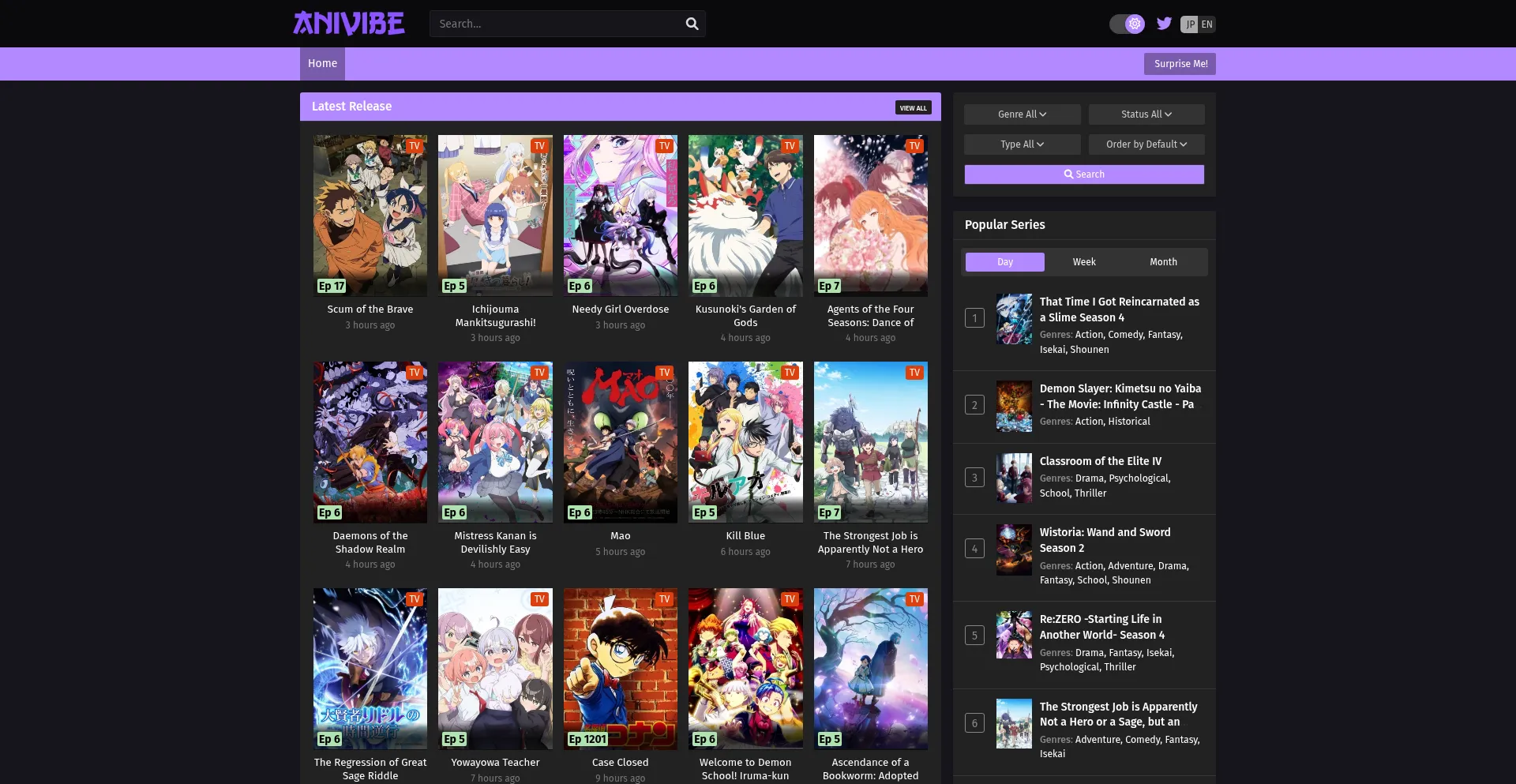1516x784 pixels.
Task: Open Classroom of the Elite IV title
Action: coord(1101,461)
